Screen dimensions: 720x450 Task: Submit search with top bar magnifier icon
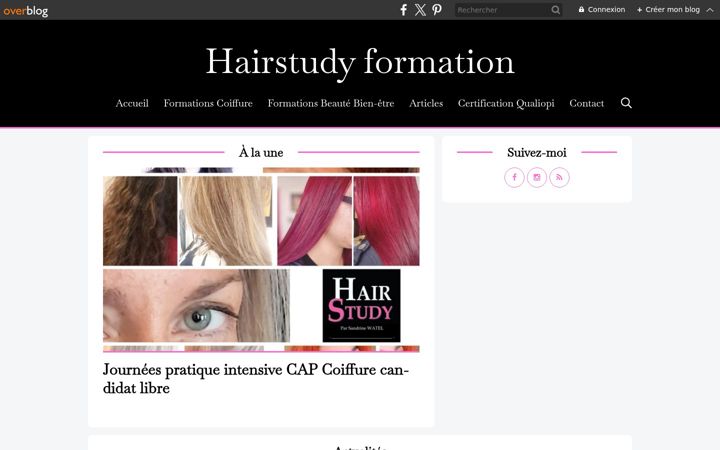click(x=556, y=10)
